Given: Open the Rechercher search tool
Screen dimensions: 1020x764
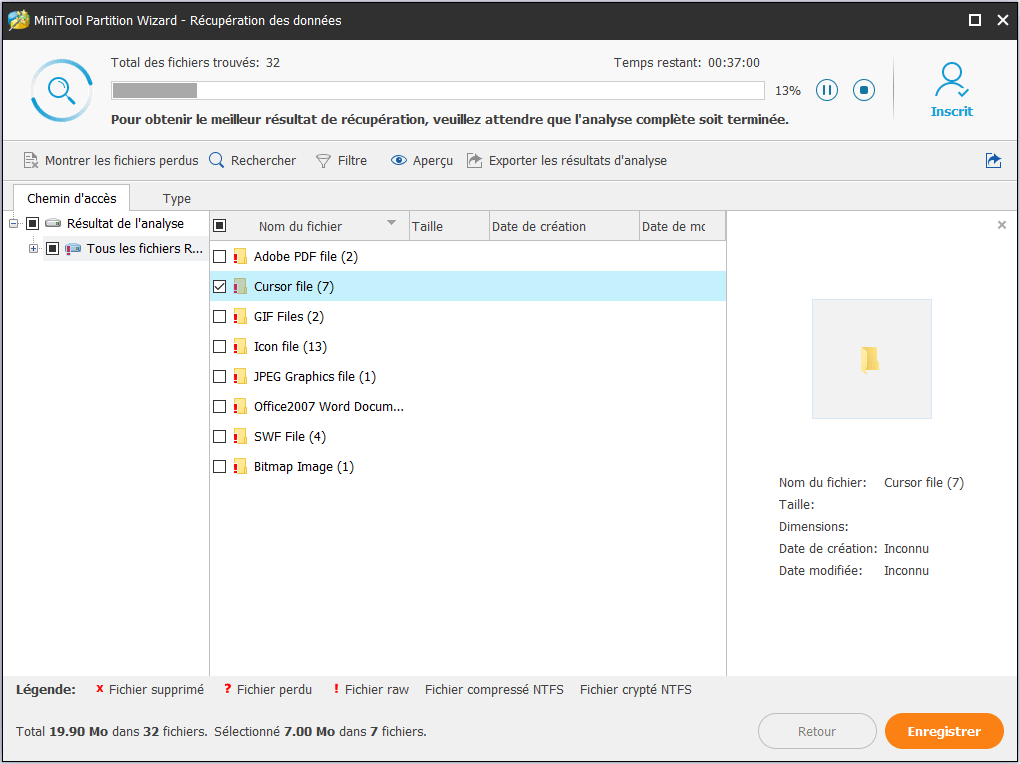Looking at the screenshot, I should 252,160.
